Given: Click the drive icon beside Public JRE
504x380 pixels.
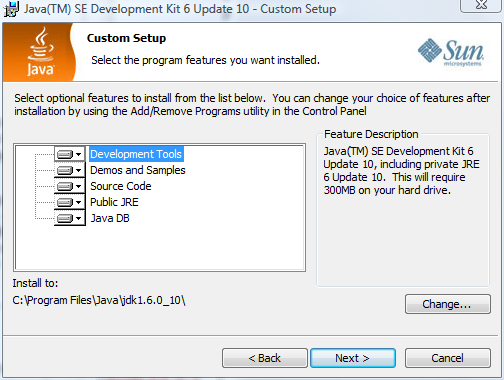Looking at the screenshot, I should click(65, 202).
